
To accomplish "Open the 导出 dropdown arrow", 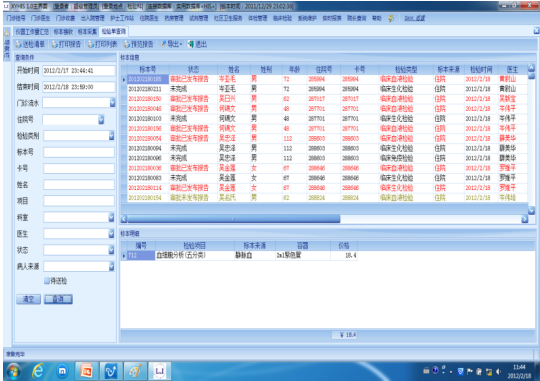I will (x=180, y=44).
